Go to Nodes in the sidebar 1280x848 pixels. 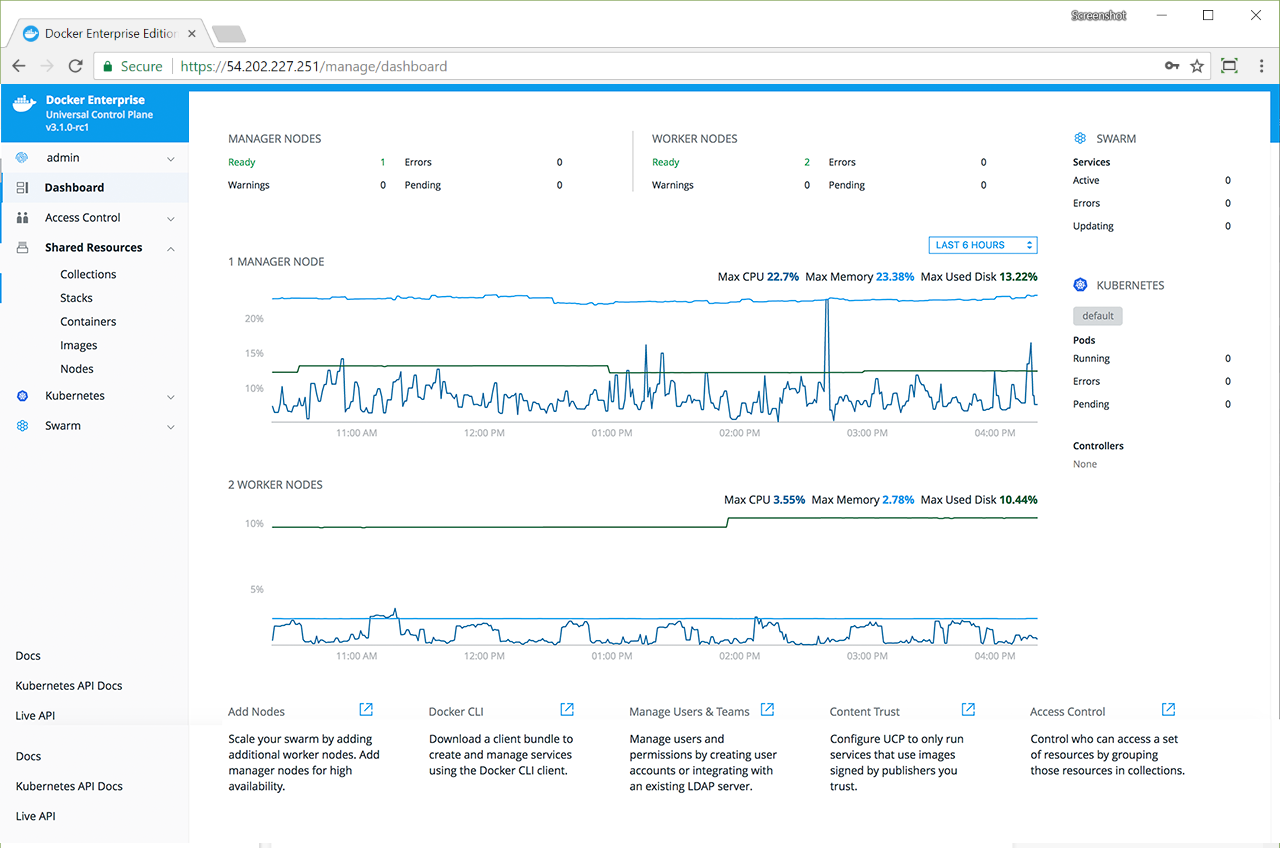tap(77, 369)
